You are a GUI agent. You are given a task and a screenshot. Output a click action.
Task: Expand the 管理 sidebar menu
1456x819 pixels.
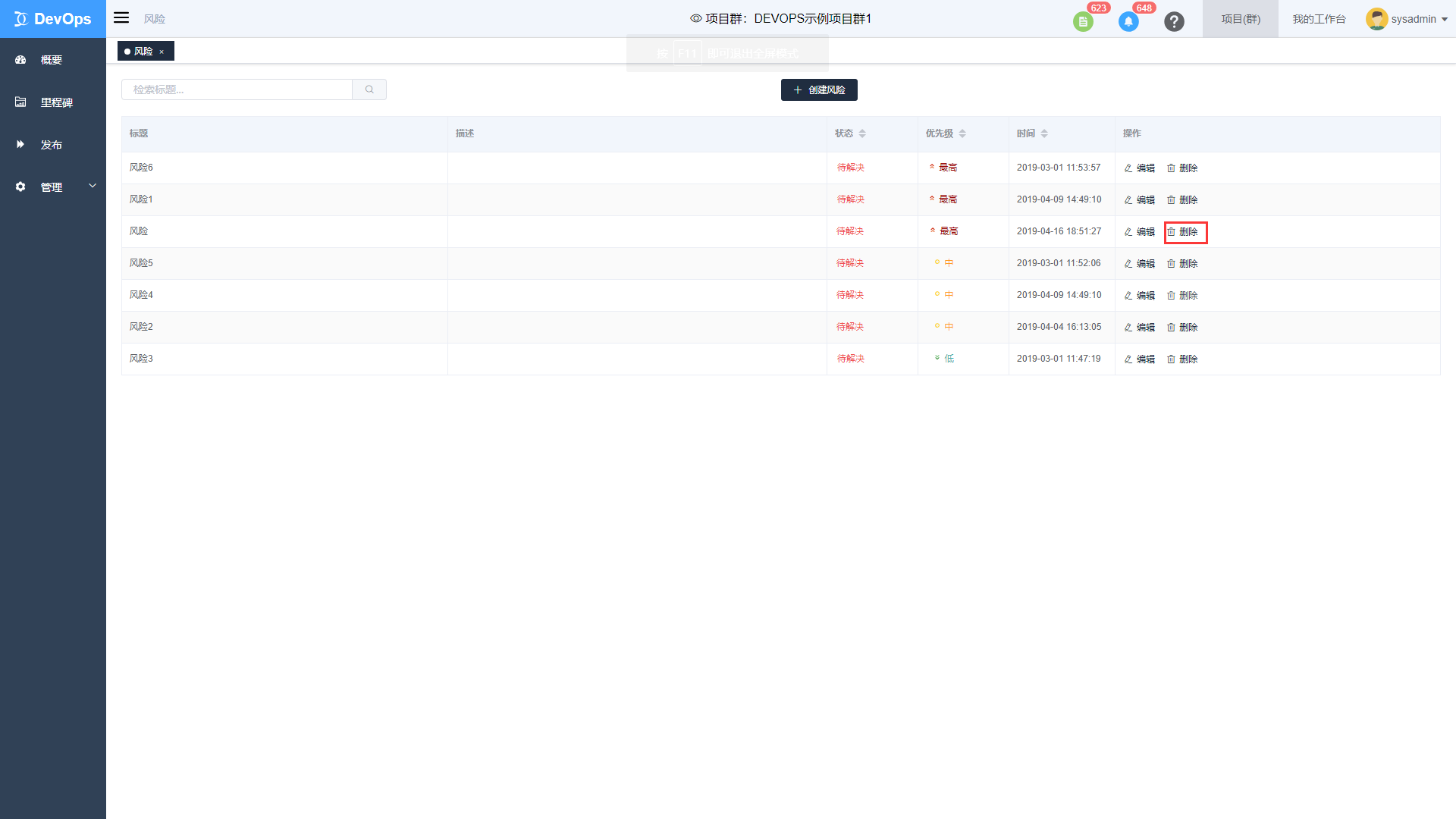pyautogui.click(x=53, y=187)
